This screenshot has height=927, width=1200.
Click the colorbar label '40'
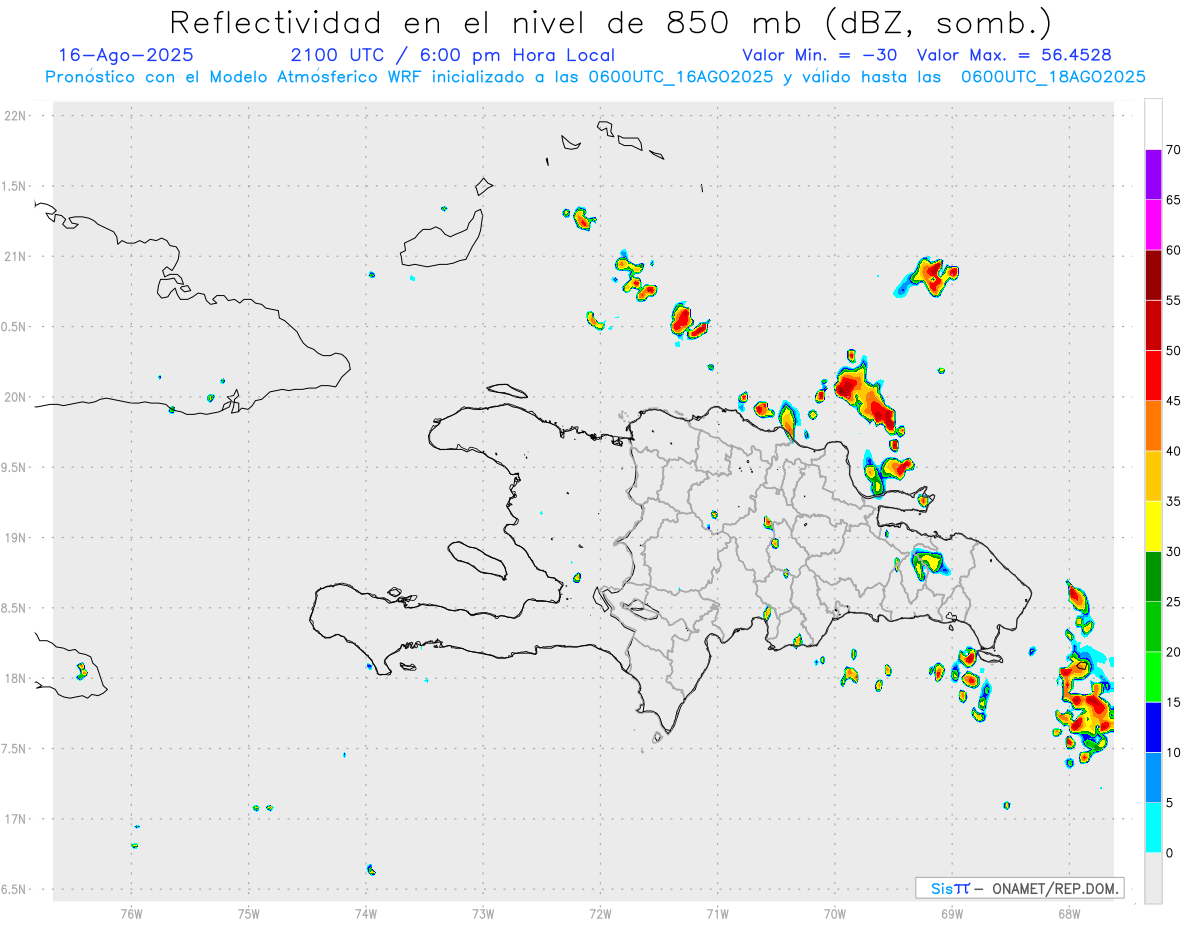[1174, 451]
